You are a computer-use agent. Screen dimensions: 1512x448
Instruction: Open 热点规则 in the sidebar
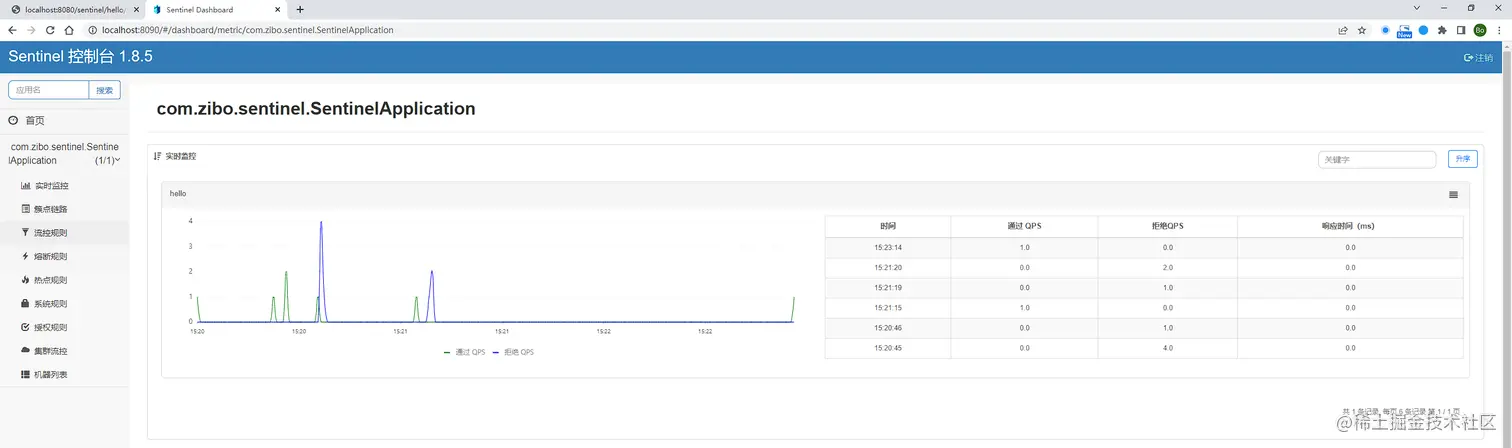(64, 280)
